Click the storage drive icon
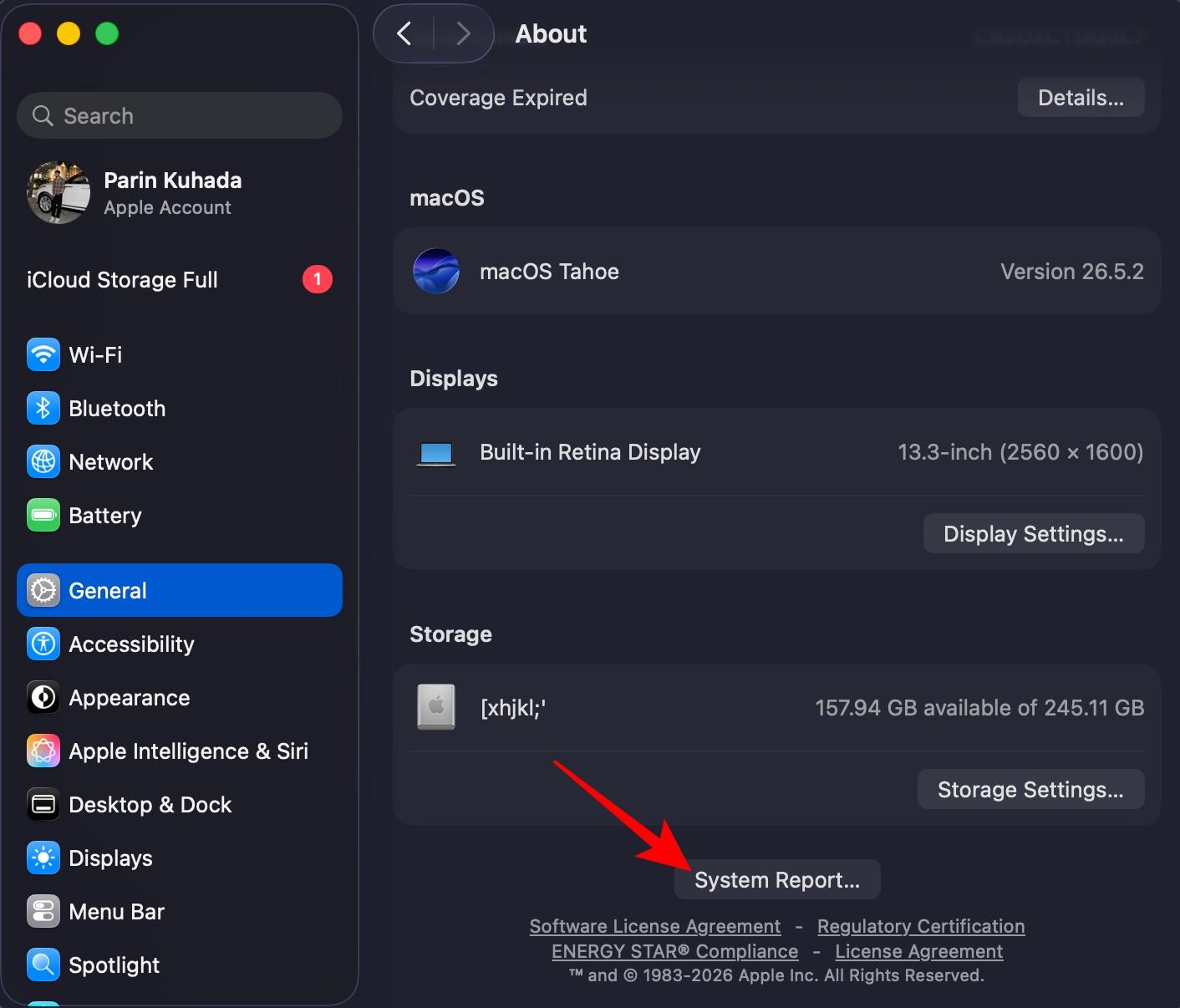 [436, 707]
